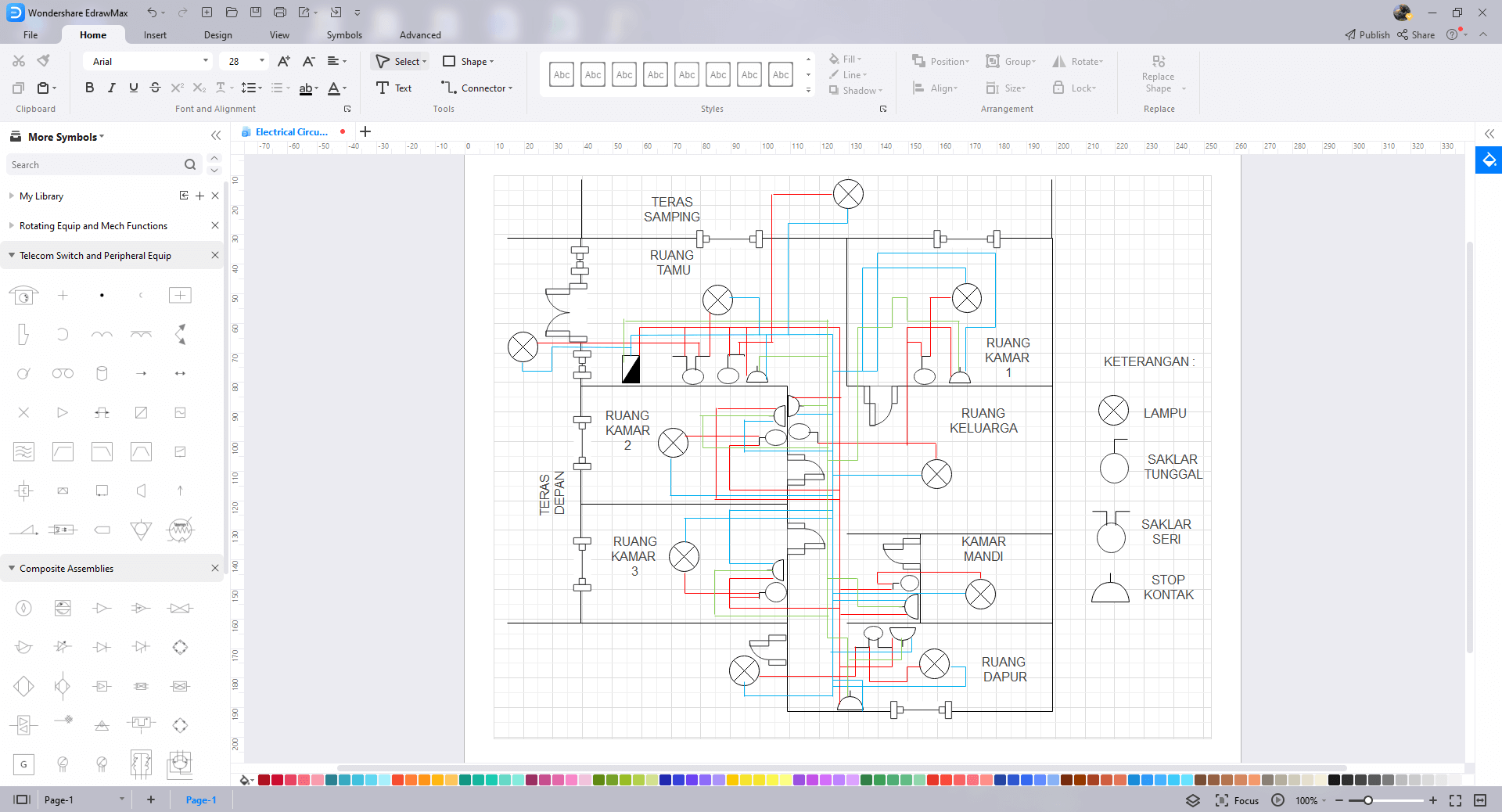
Task: Click the Search field in the symbols panel
Action: coord(94,164)
